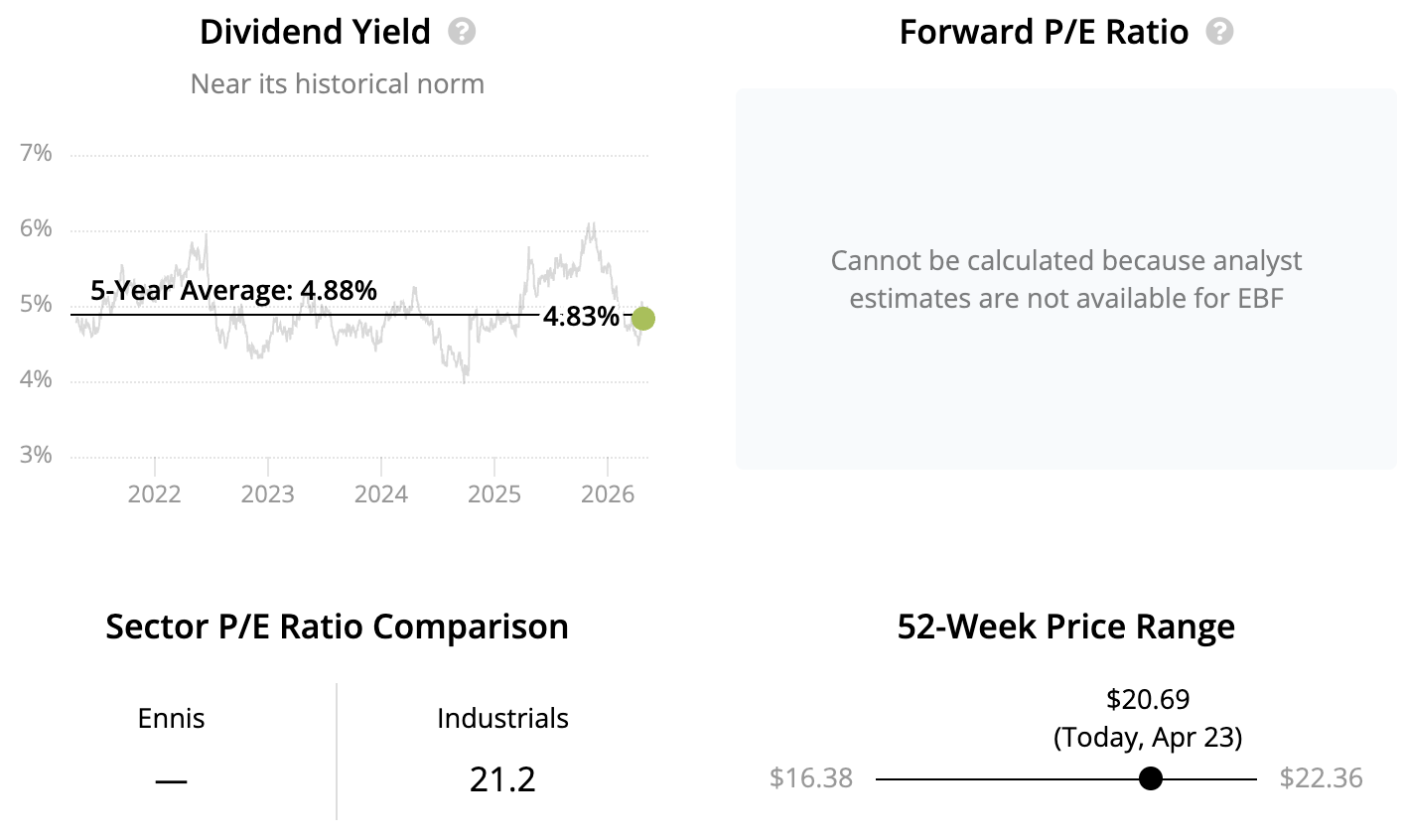Select the Industrials sector label

point(502,718)
